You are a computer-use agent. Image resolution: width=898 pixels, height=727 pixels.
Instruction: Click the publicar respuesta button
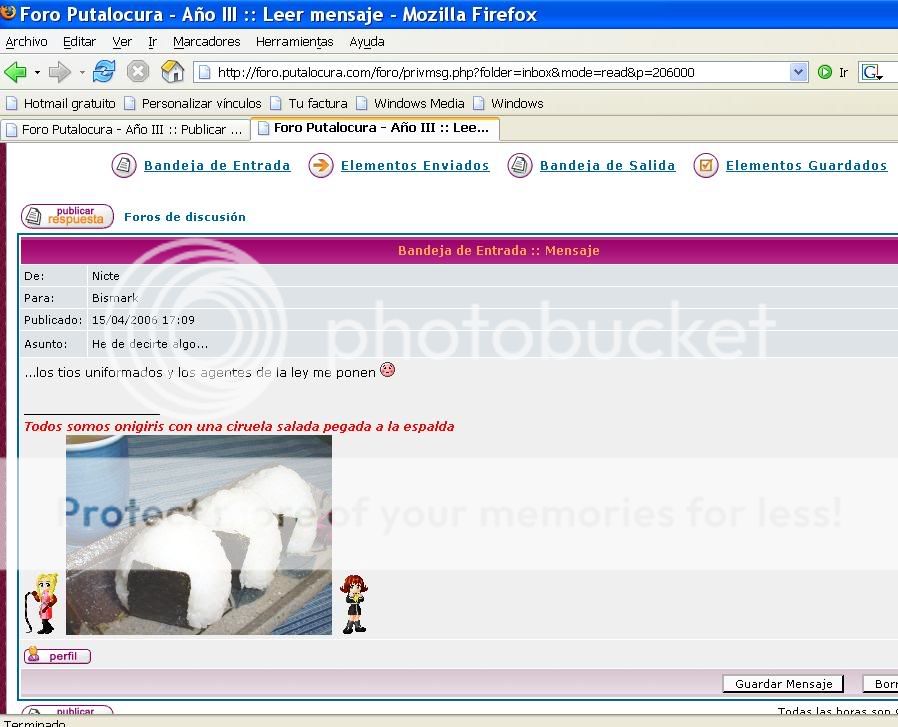click(x=67, y=216)
